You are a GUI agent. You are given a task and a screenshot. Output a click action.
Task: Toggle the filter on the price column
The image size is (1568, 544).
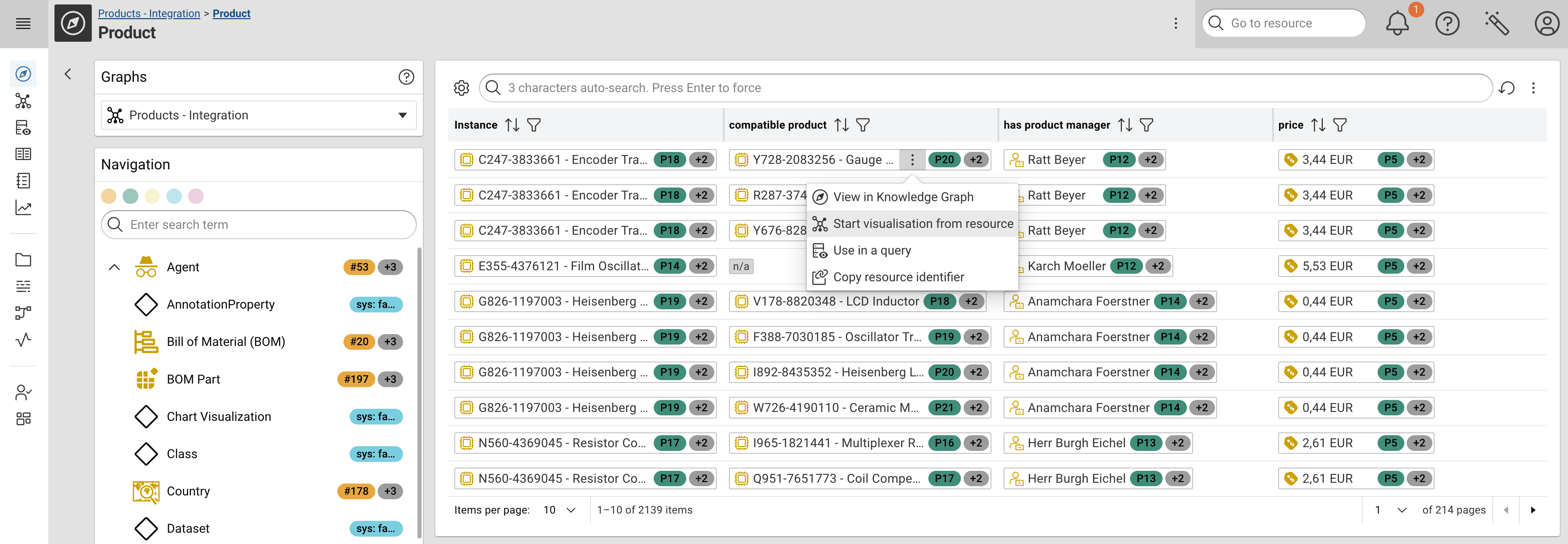pyautogui.click(x=1340, y=125)
